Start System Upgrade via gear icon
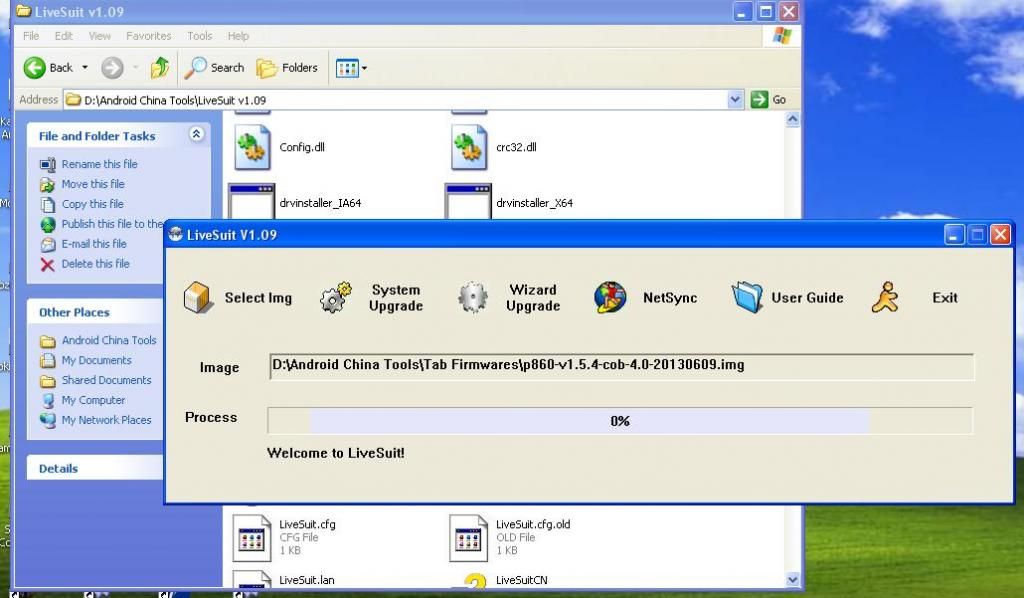 (x=336, y=298)
